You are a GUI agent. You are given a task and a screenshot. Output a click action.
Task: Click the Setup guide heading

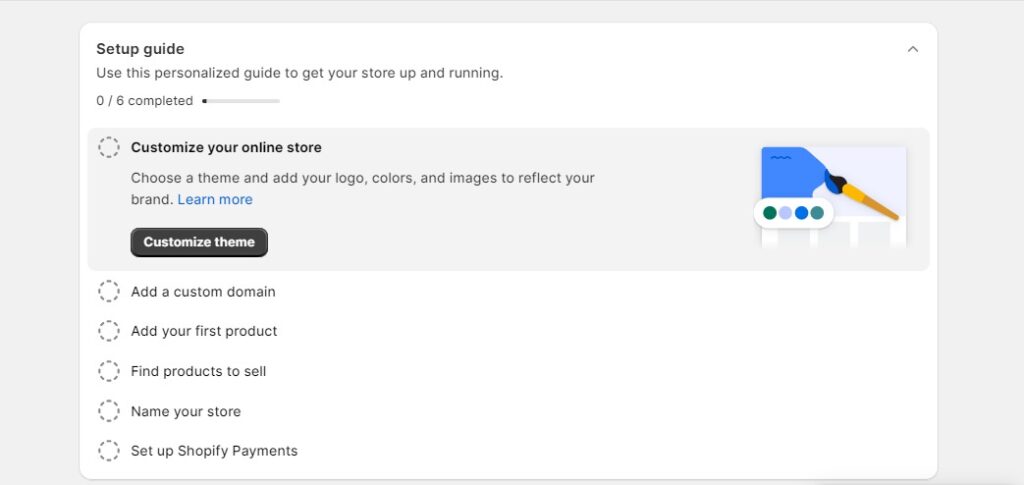click(x=140, y=49)
